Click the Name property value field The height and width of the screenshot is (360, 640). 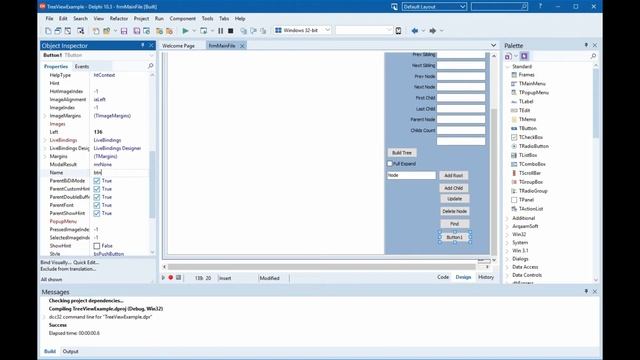[x=120, y=173]
